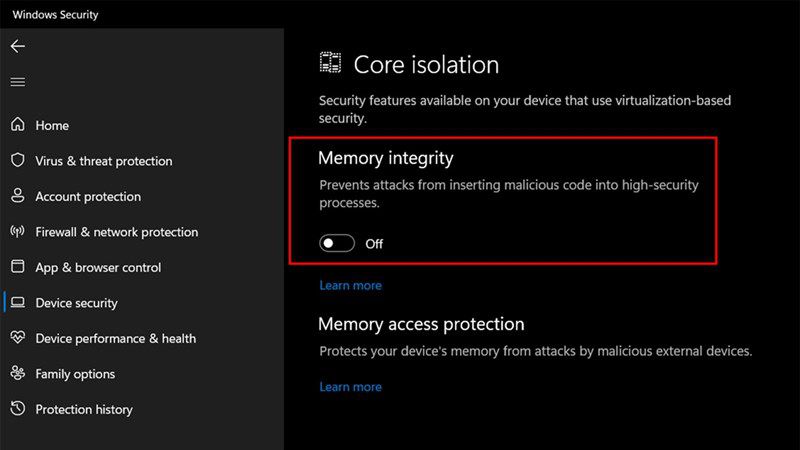
Task: Open Family options page
Action: pyautogui.click(x=75, y=374)
